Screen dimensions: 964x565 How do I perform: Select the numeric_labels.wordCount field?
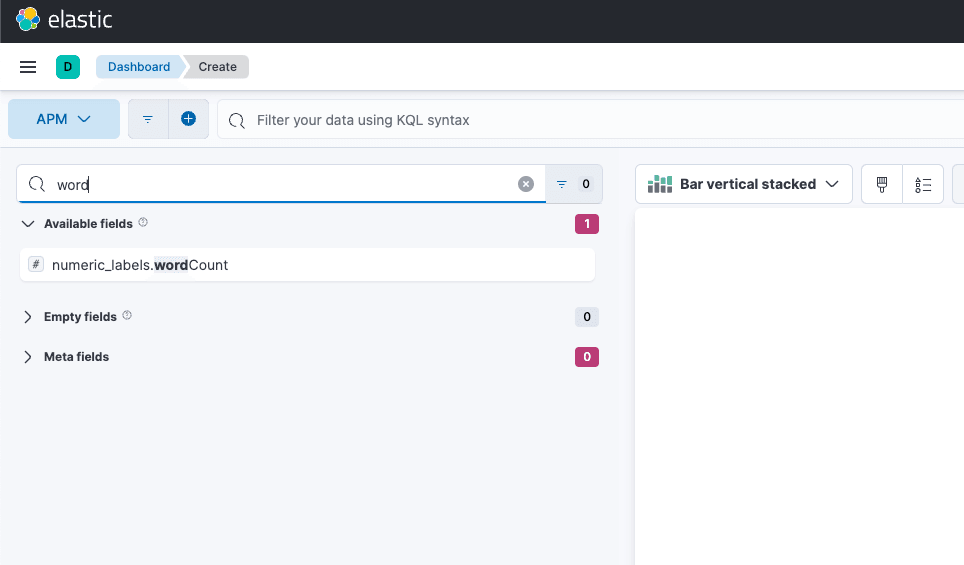(140, 265)
